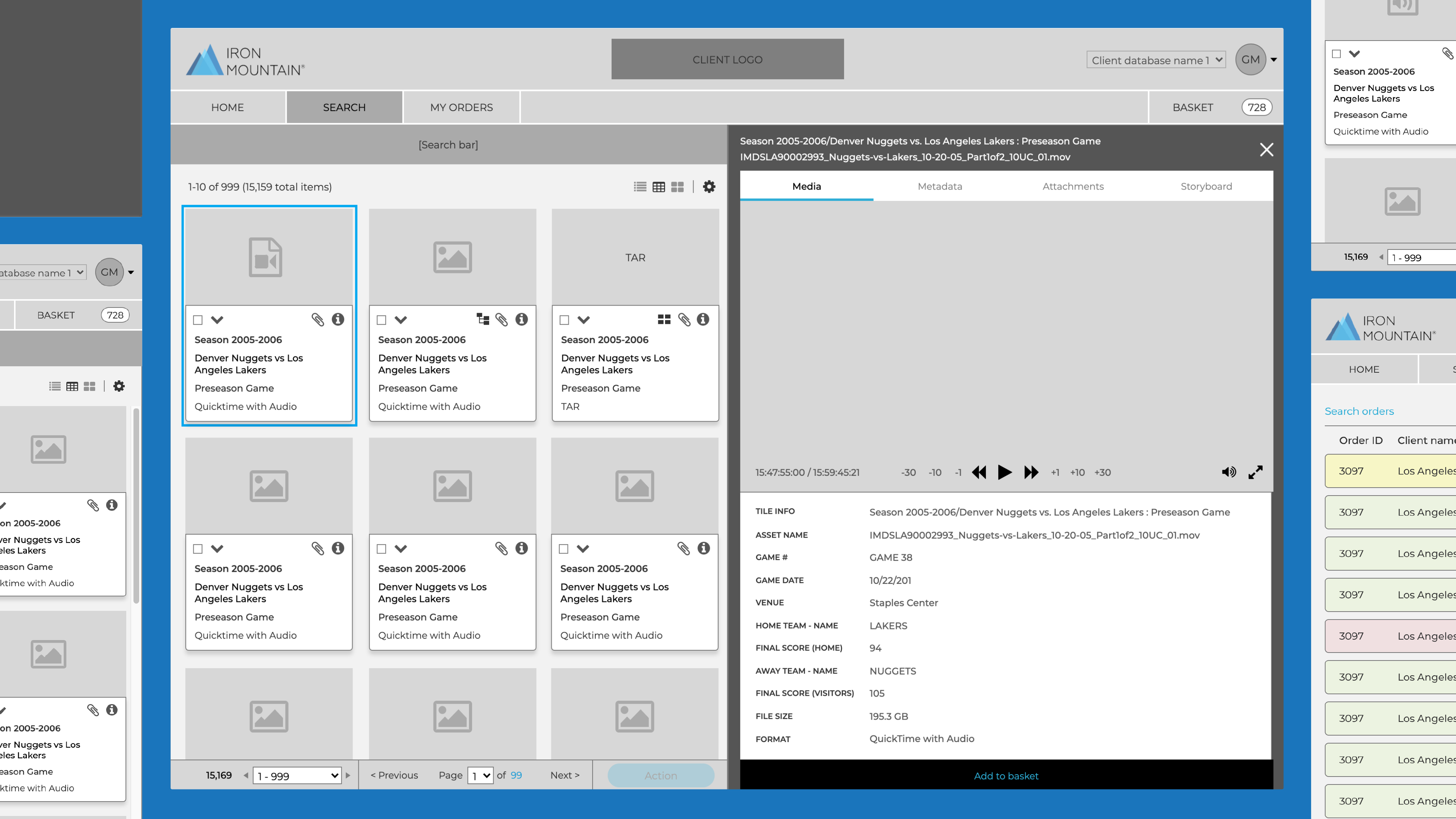The height and width of the screenshot is (819, 1456).
Task: Go to Next page link
Action: pos(565,775)
